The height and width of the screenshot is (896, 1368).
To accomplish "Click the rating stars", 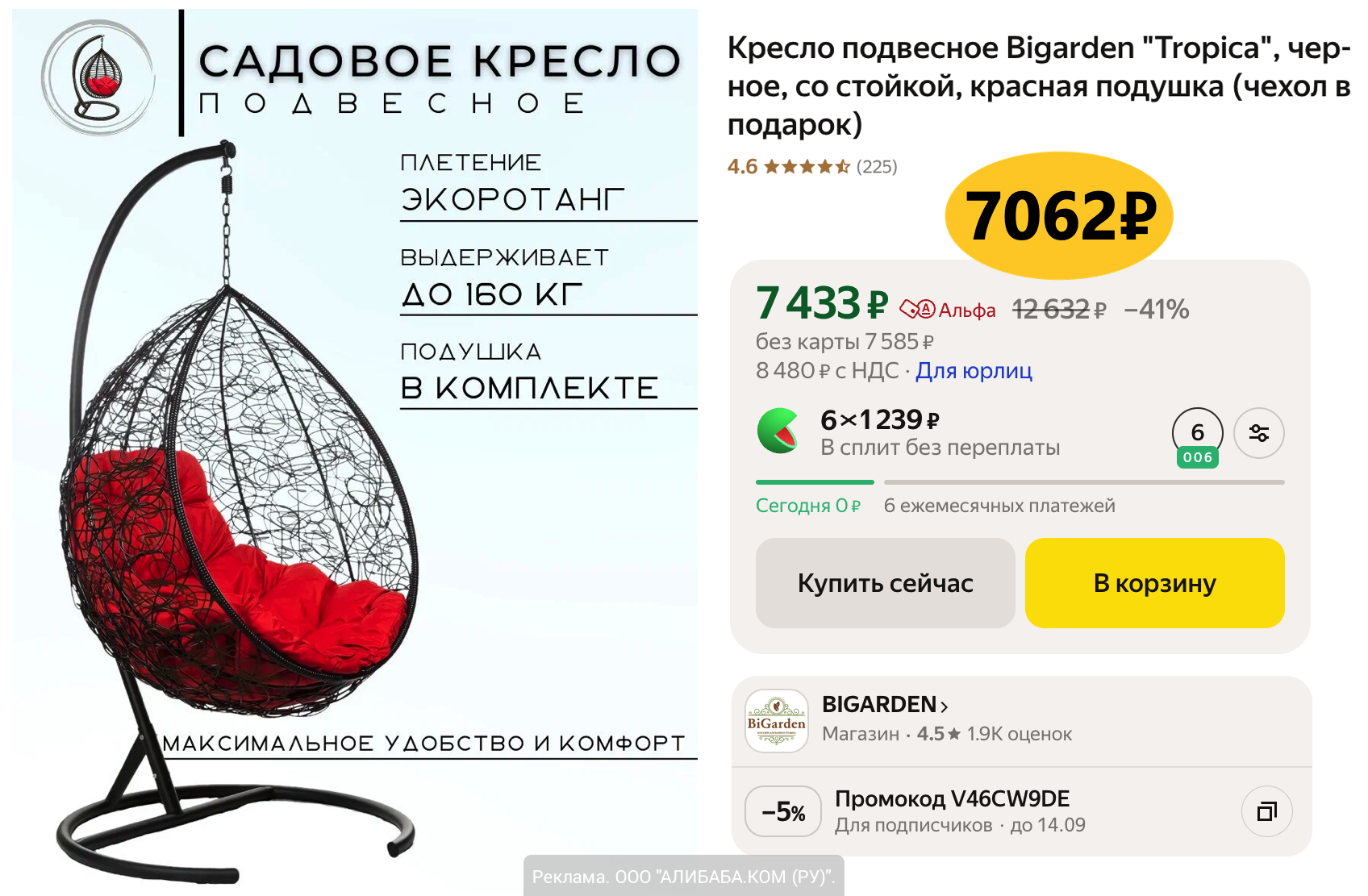I will pyautogui.click(x=807, y=167).
